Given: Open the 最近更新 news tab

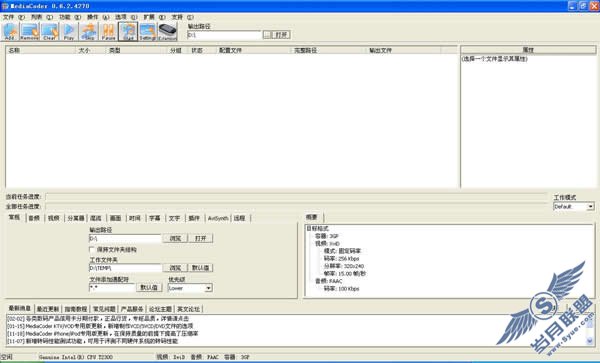Looking at the screenshot, I should (48, 309).
